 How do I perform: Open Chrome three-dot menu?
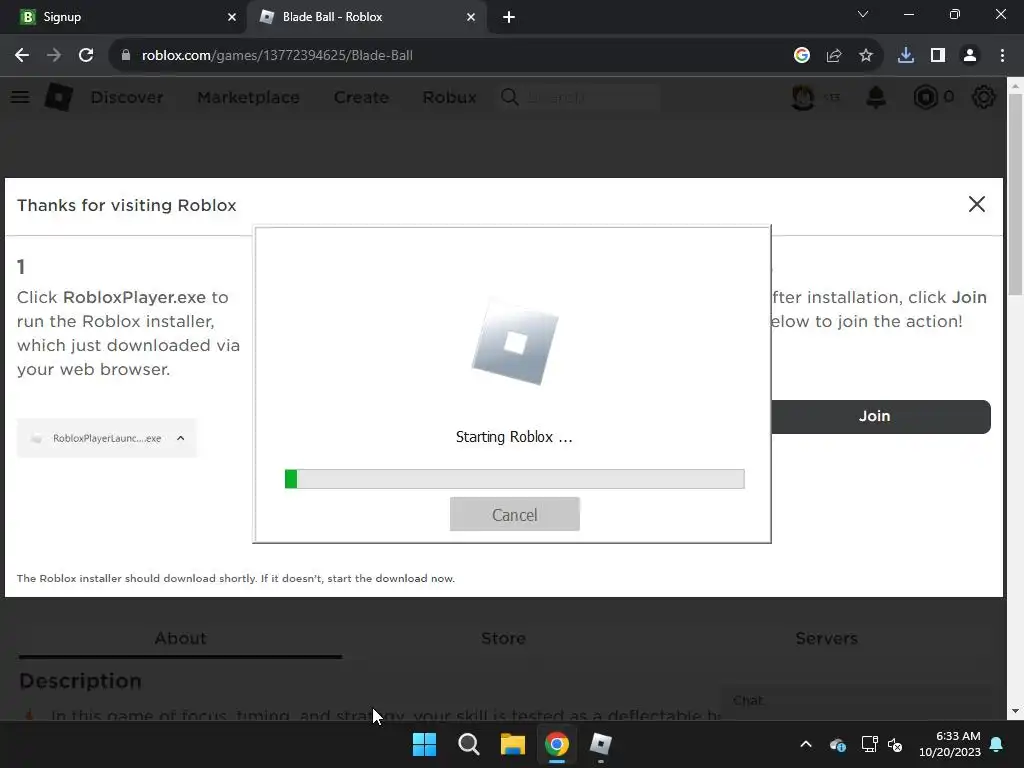coord(1002,56)
